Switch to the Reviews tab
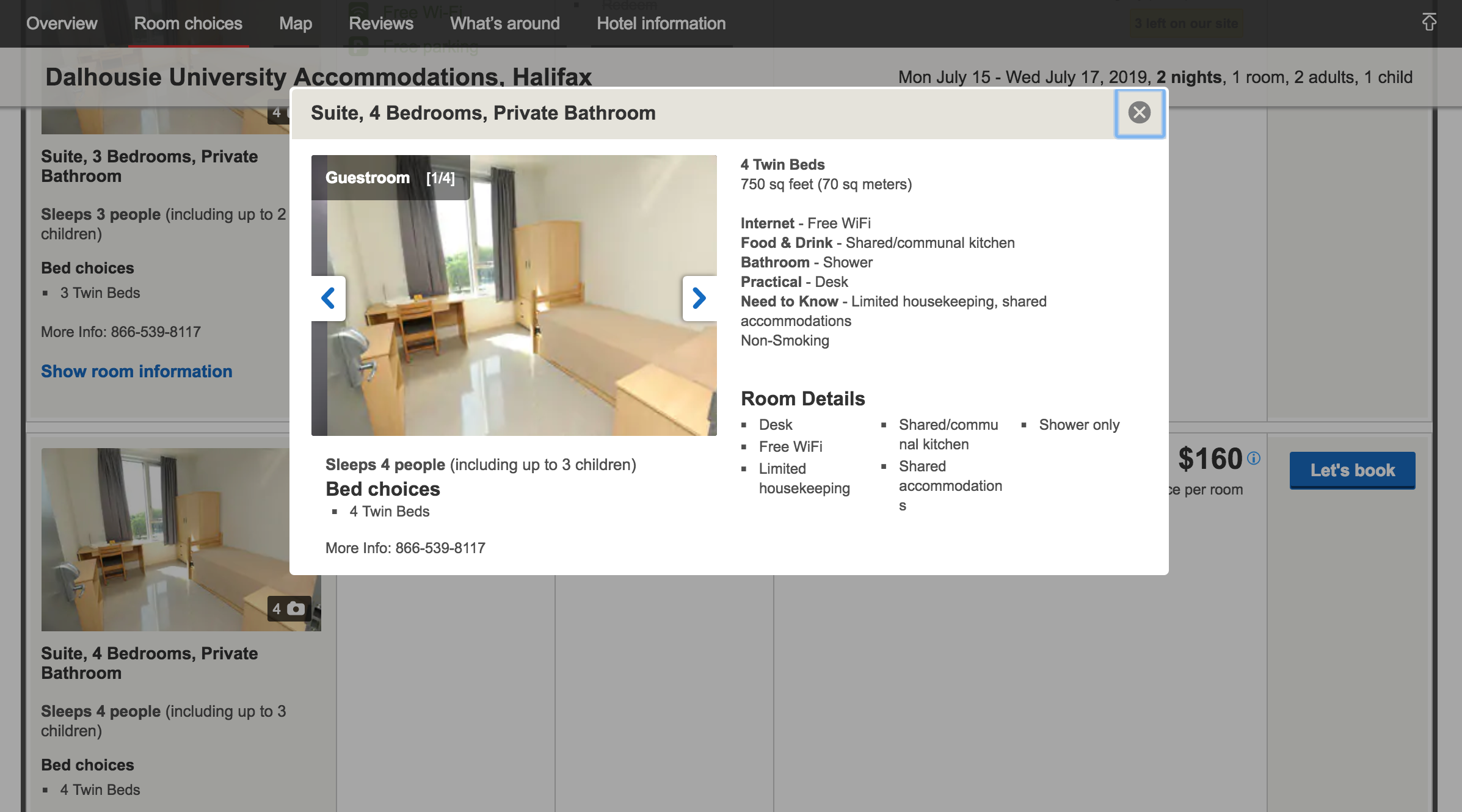1462x812 pixels. tap(381, 23)
